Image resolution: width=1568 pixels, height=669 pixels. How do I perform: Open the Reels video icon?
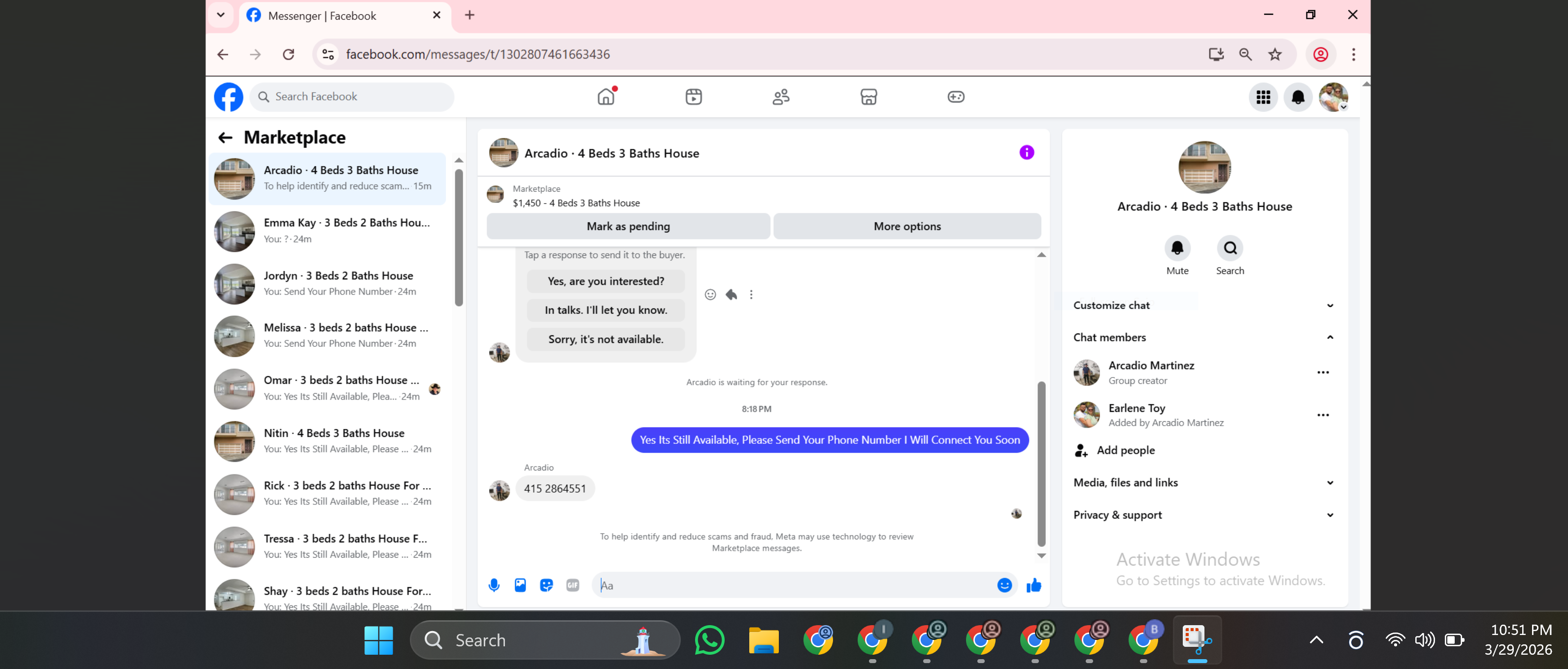(x=693, y=96)
